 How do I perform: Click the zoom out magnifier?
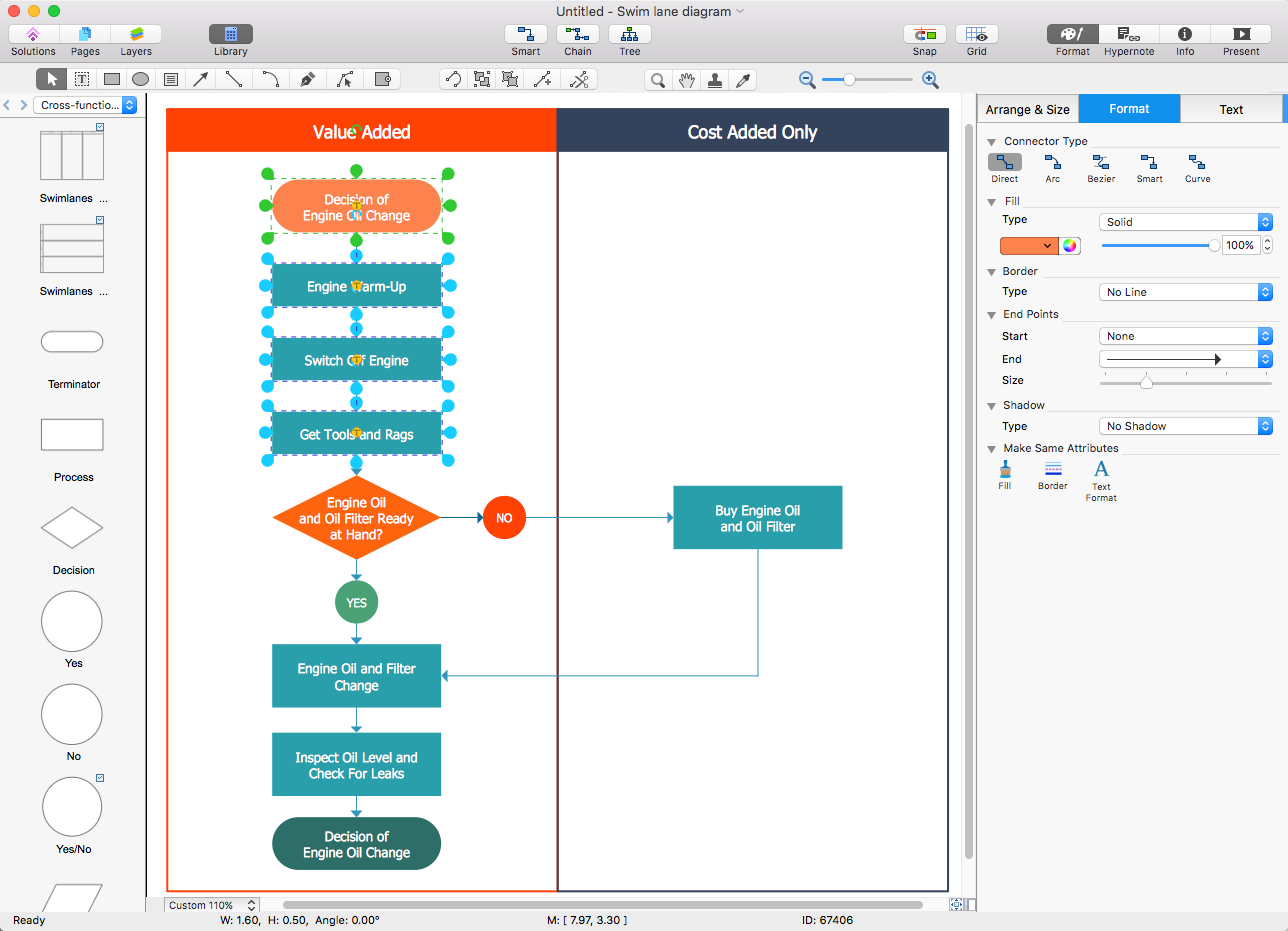[807, 80]
